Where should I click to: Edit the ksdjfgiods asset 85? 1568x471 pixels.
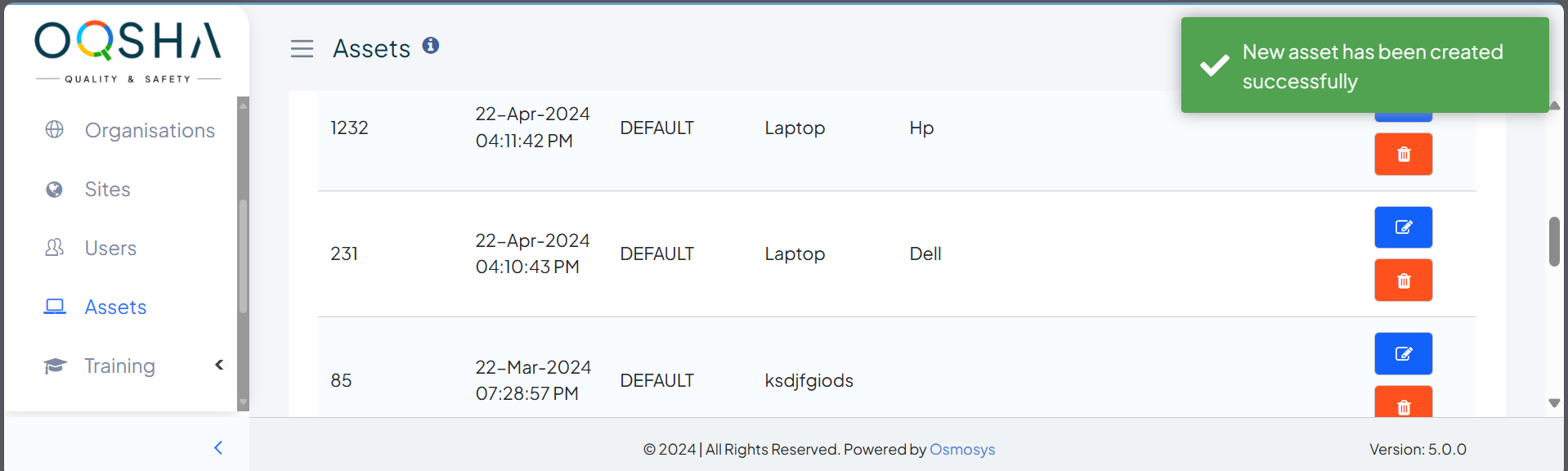pyautogui.click(x=1403, y=354)
